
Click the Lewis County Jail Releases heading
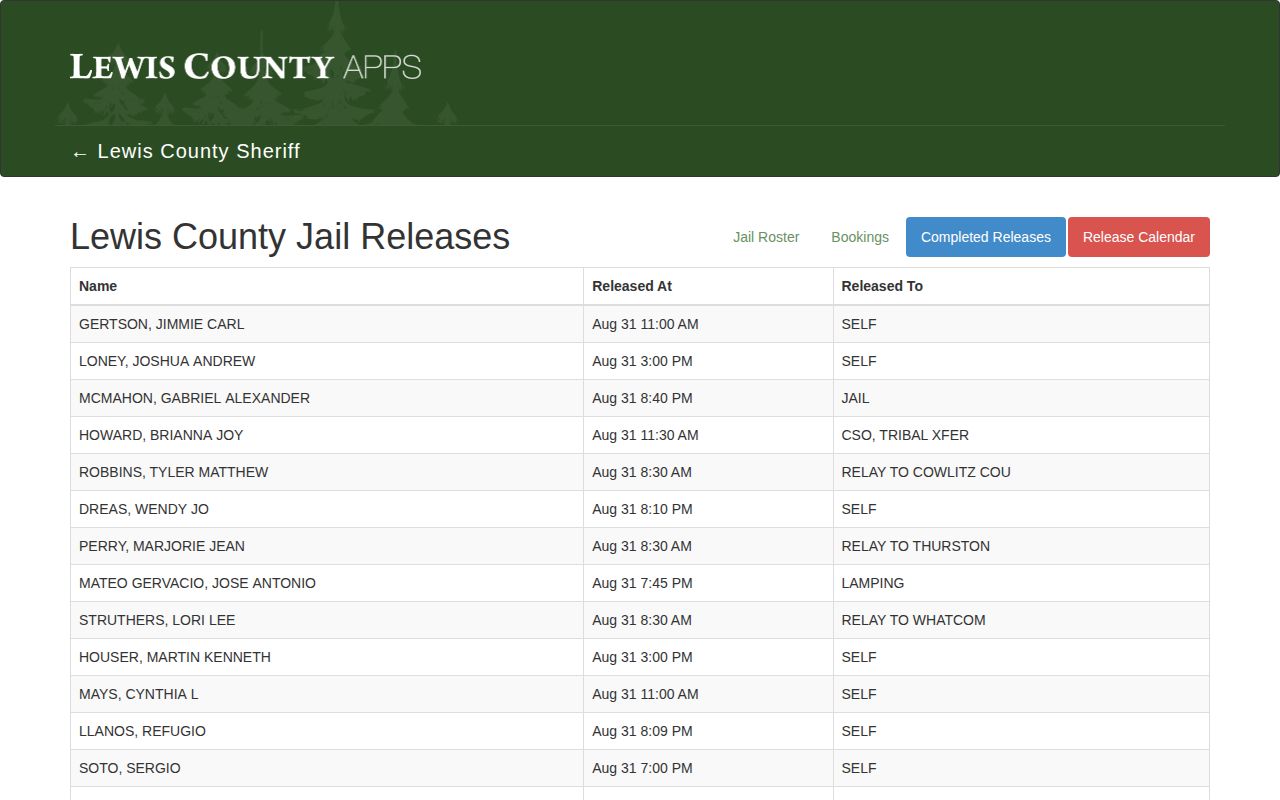(290, 237)
